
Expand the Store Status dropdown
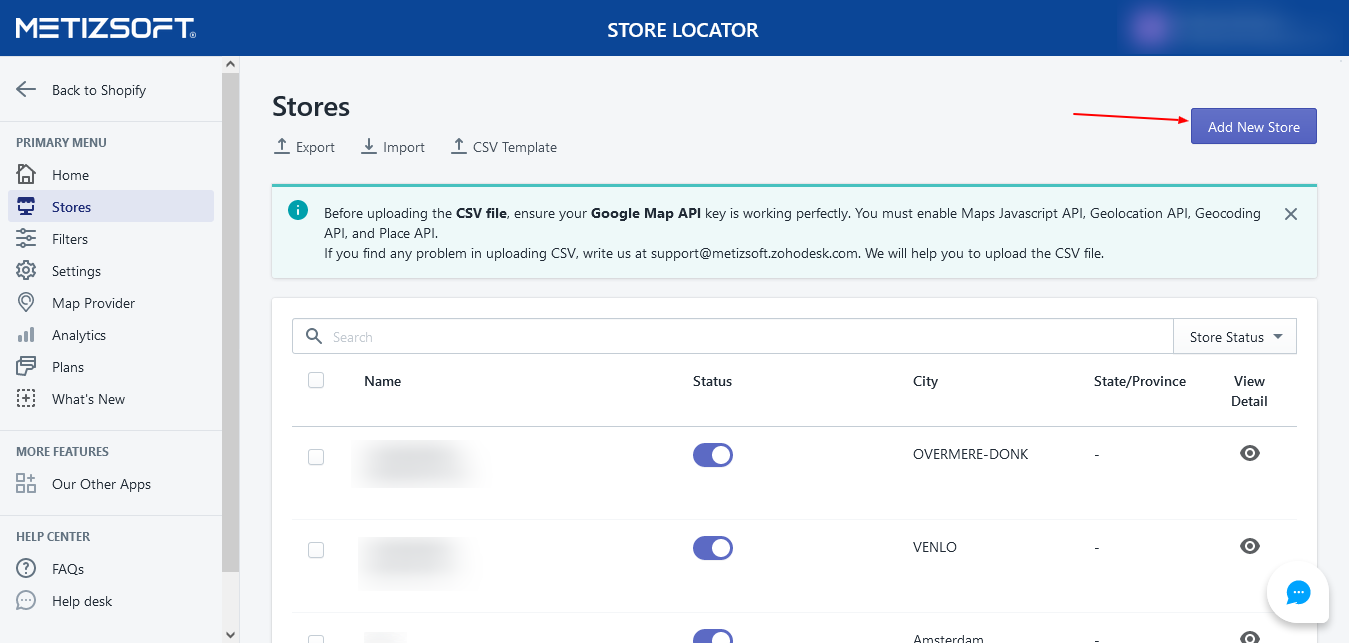(1235, 337)
